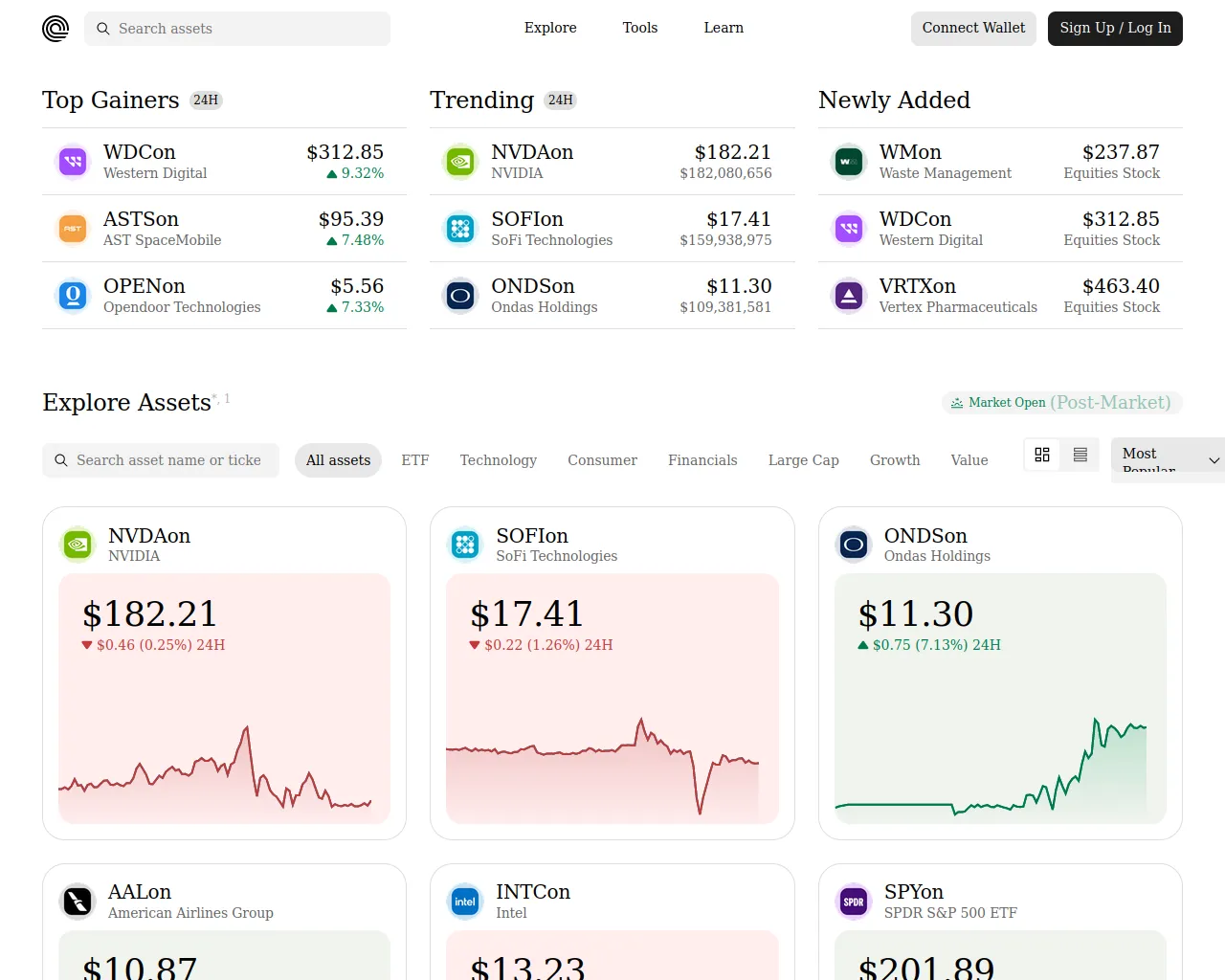Screen dimensions: 1225x980
Task: Switch to list view layout
Action: tap(1080, 455)
